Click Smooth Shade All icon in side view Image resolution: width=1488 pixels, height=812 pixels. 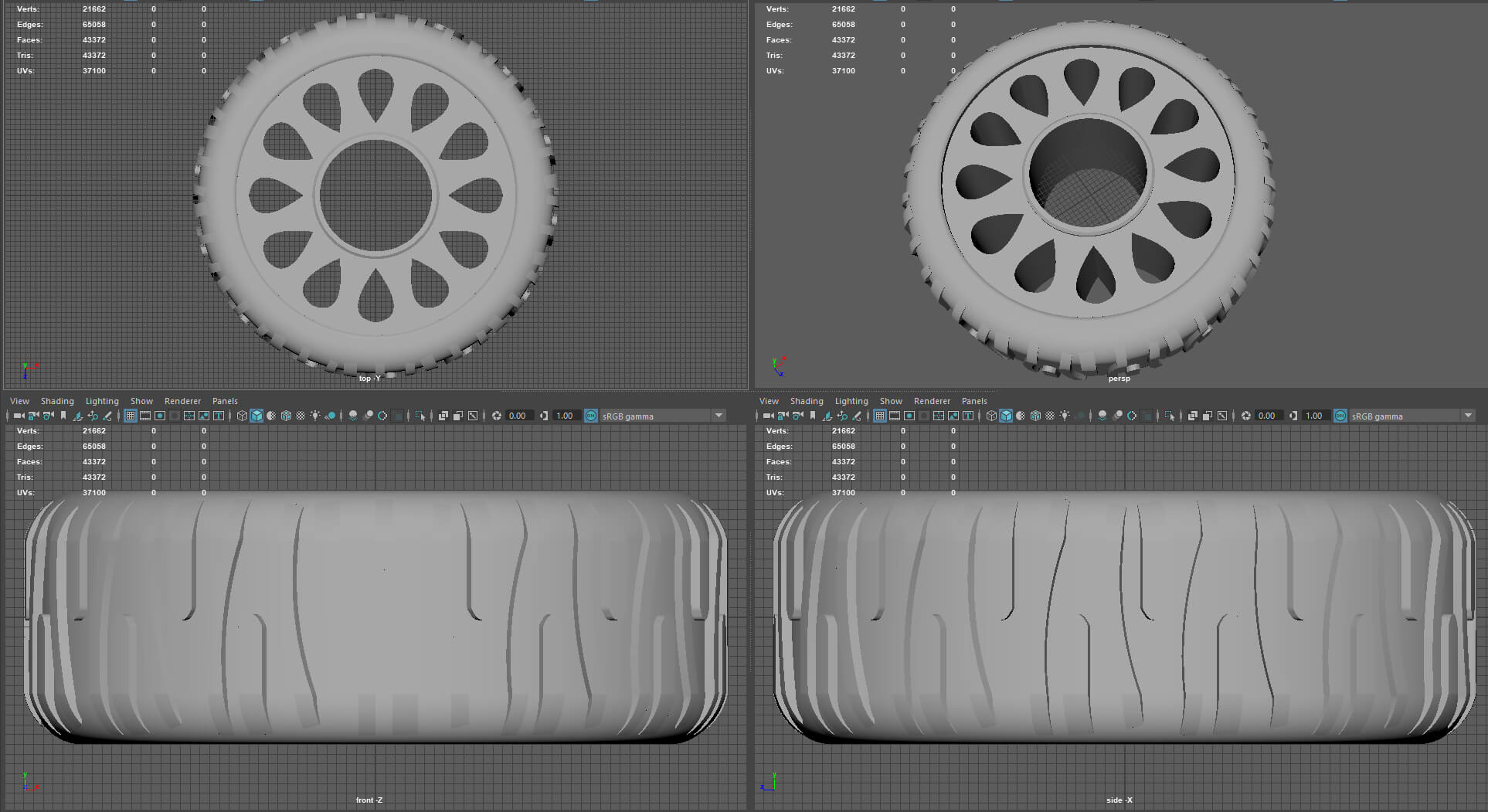1006,416
